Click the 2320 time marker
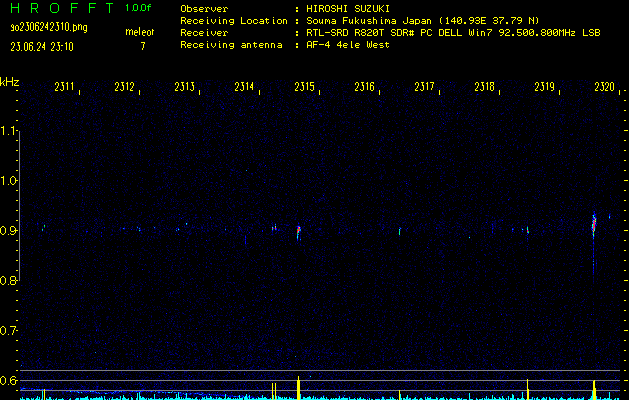 tap(604, 88)
